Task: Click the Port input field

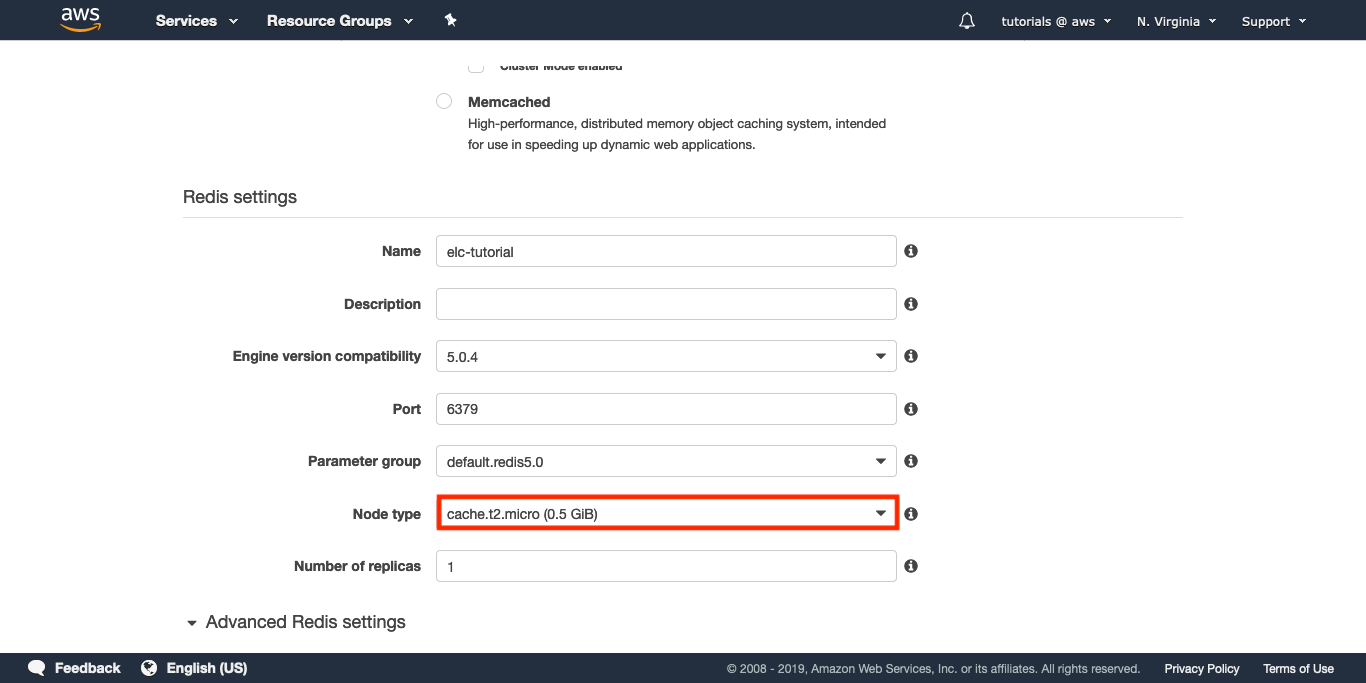Action: coord(666,409)
